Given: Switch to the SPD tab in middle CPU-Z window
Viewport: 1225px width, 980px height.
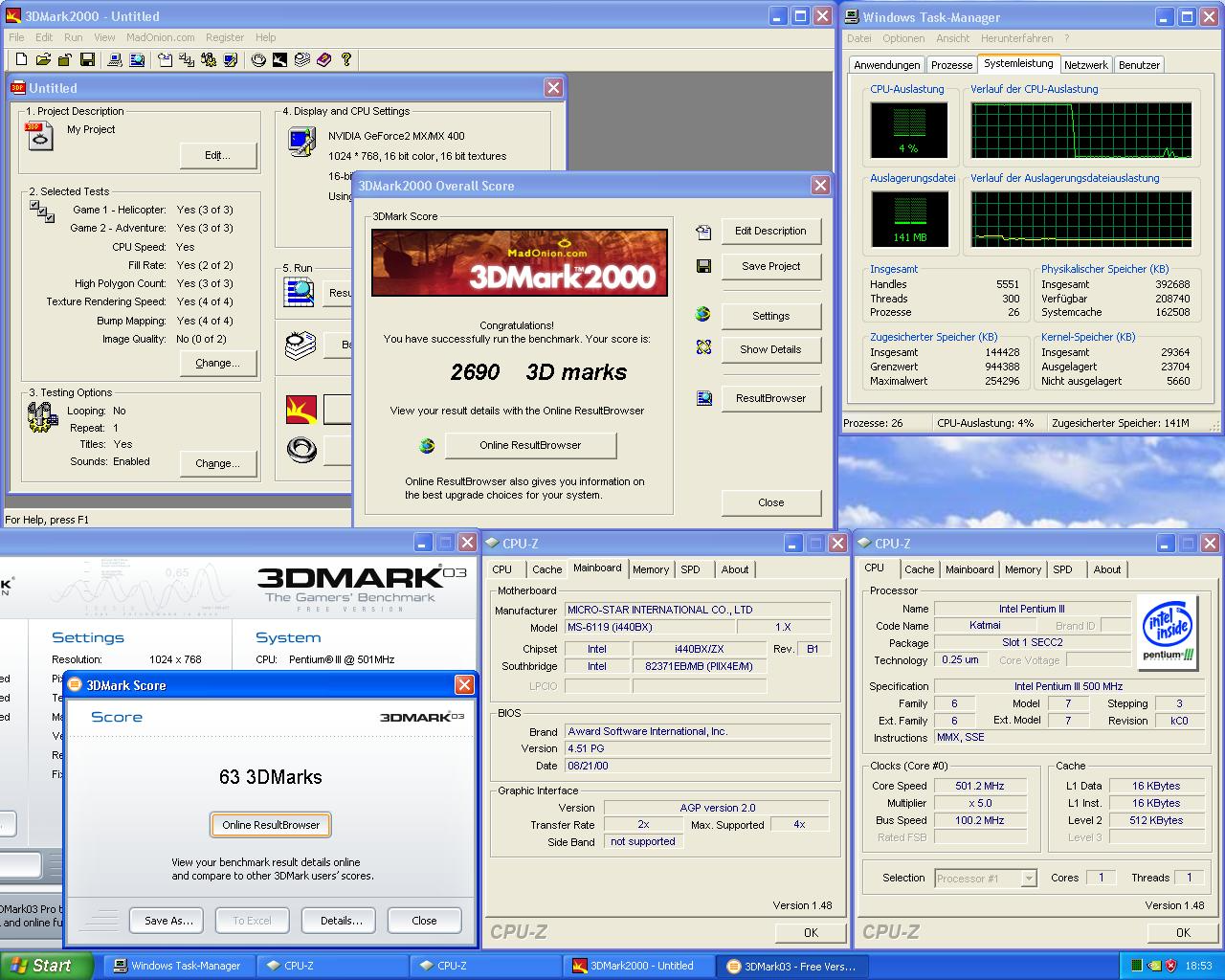Looking at the screenshot, I should point(690,569).
